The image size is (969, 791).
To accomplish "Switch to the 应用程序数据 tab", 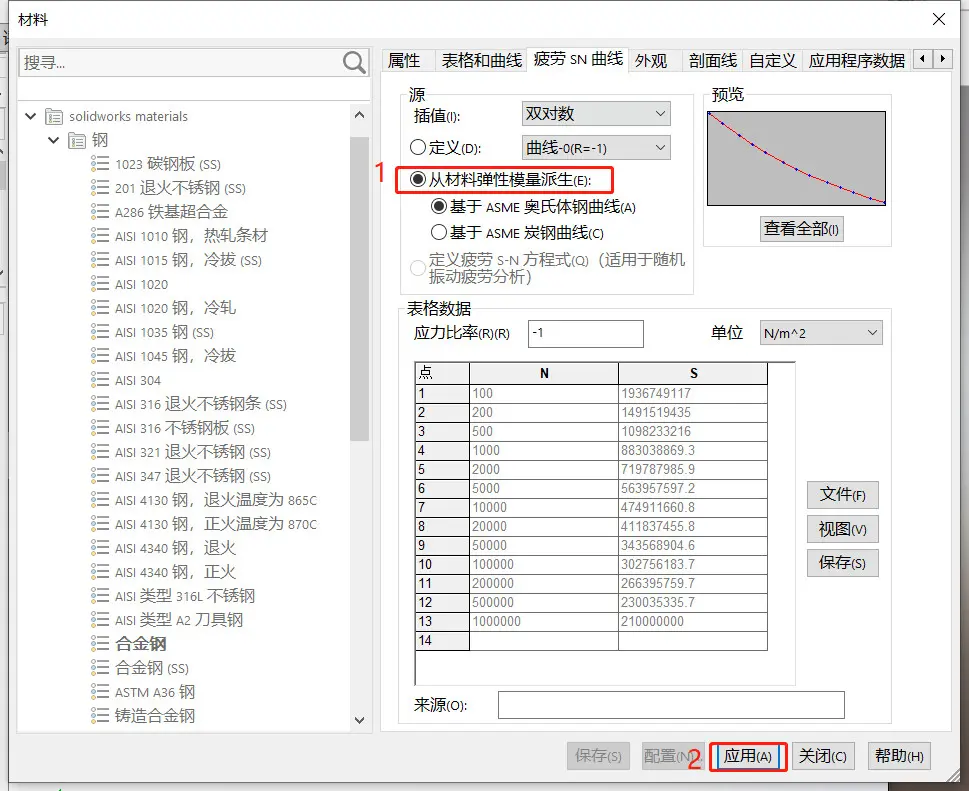I will click(x=857, y=61).
